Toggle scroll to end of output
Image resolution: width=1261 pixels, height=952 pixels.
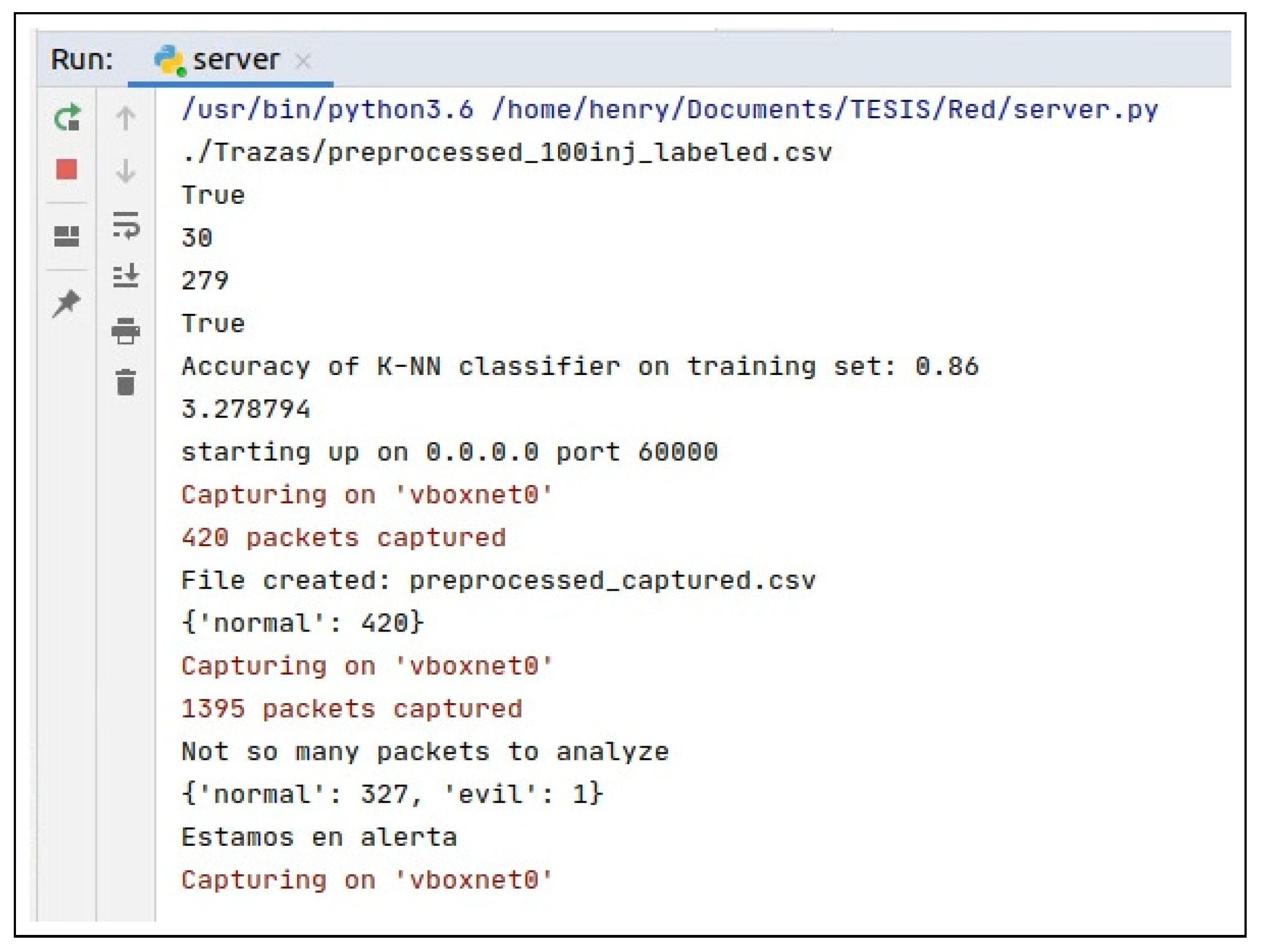[126, 276]
